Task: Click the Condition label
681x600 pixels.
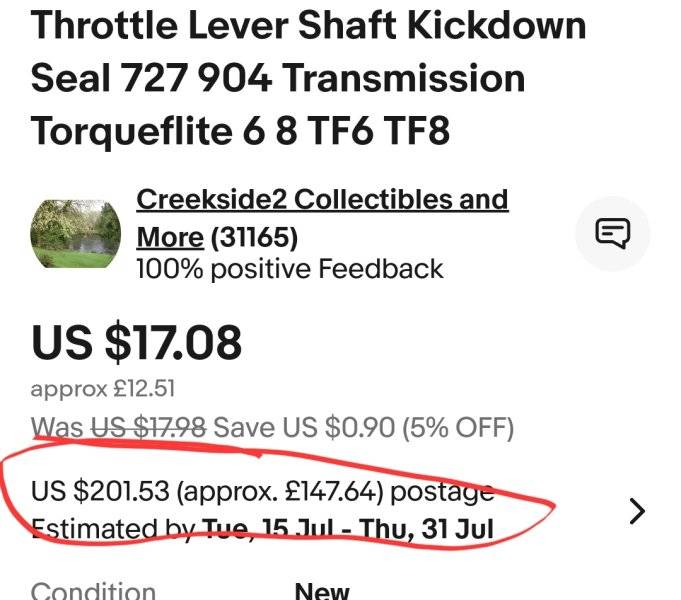Action: [93, 591]
